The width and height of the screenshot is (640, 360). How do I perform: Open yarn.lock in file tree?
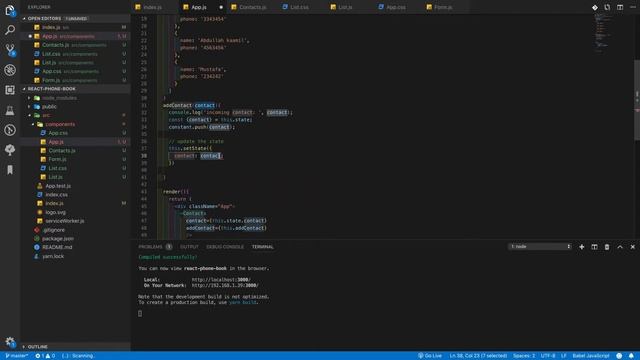[x=53, y=256]
